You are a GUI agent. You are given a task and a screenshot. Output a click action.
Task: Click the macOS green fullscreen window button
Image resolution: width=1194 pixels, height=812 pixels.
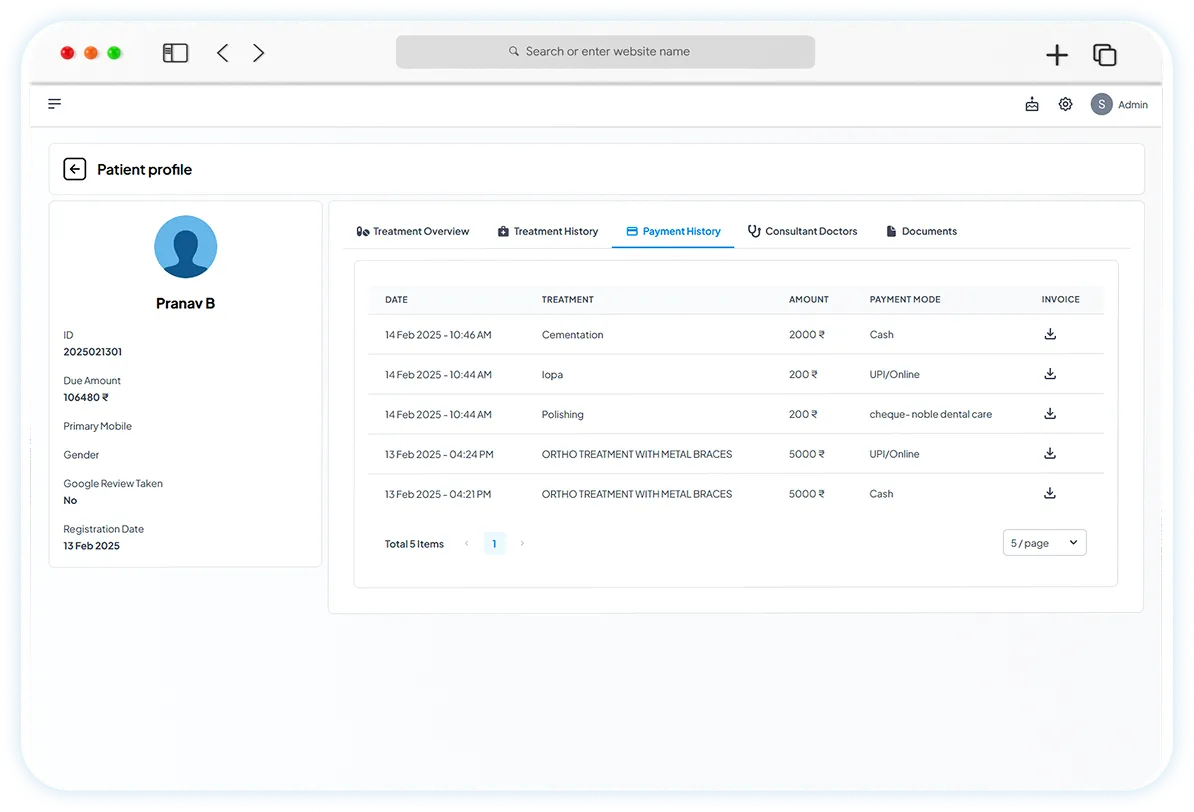114,53
